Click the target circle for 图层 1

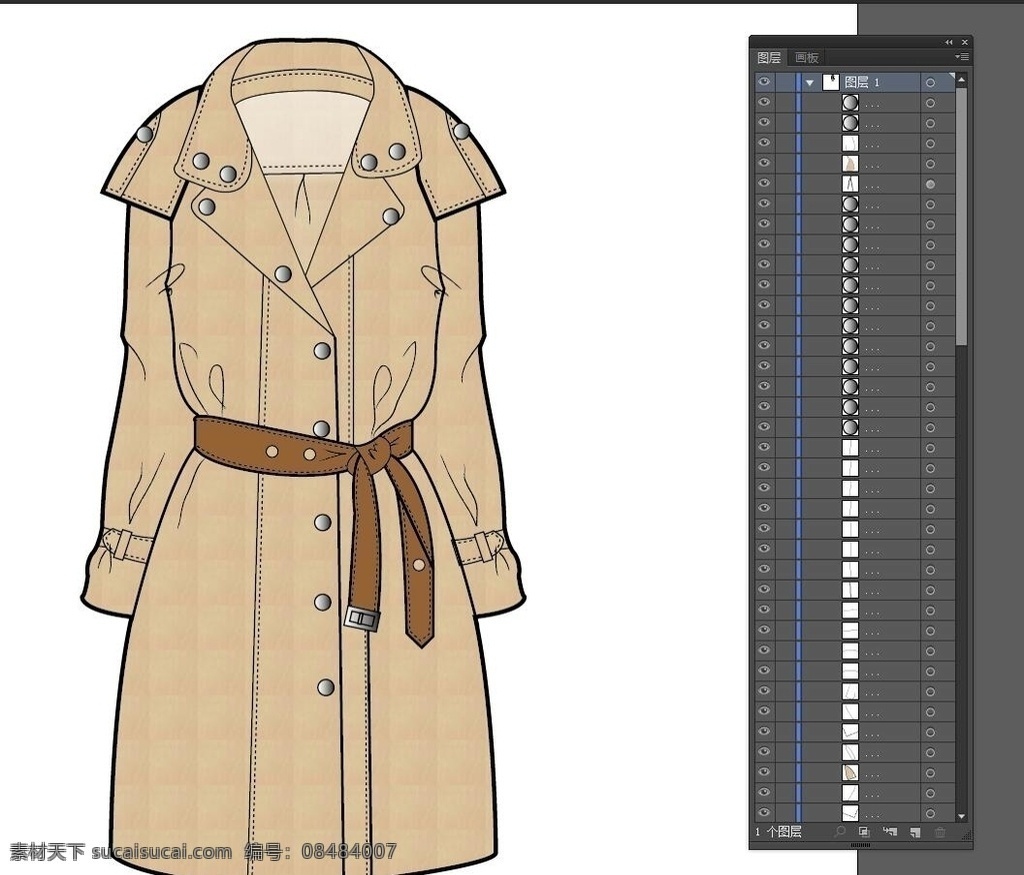931,83
